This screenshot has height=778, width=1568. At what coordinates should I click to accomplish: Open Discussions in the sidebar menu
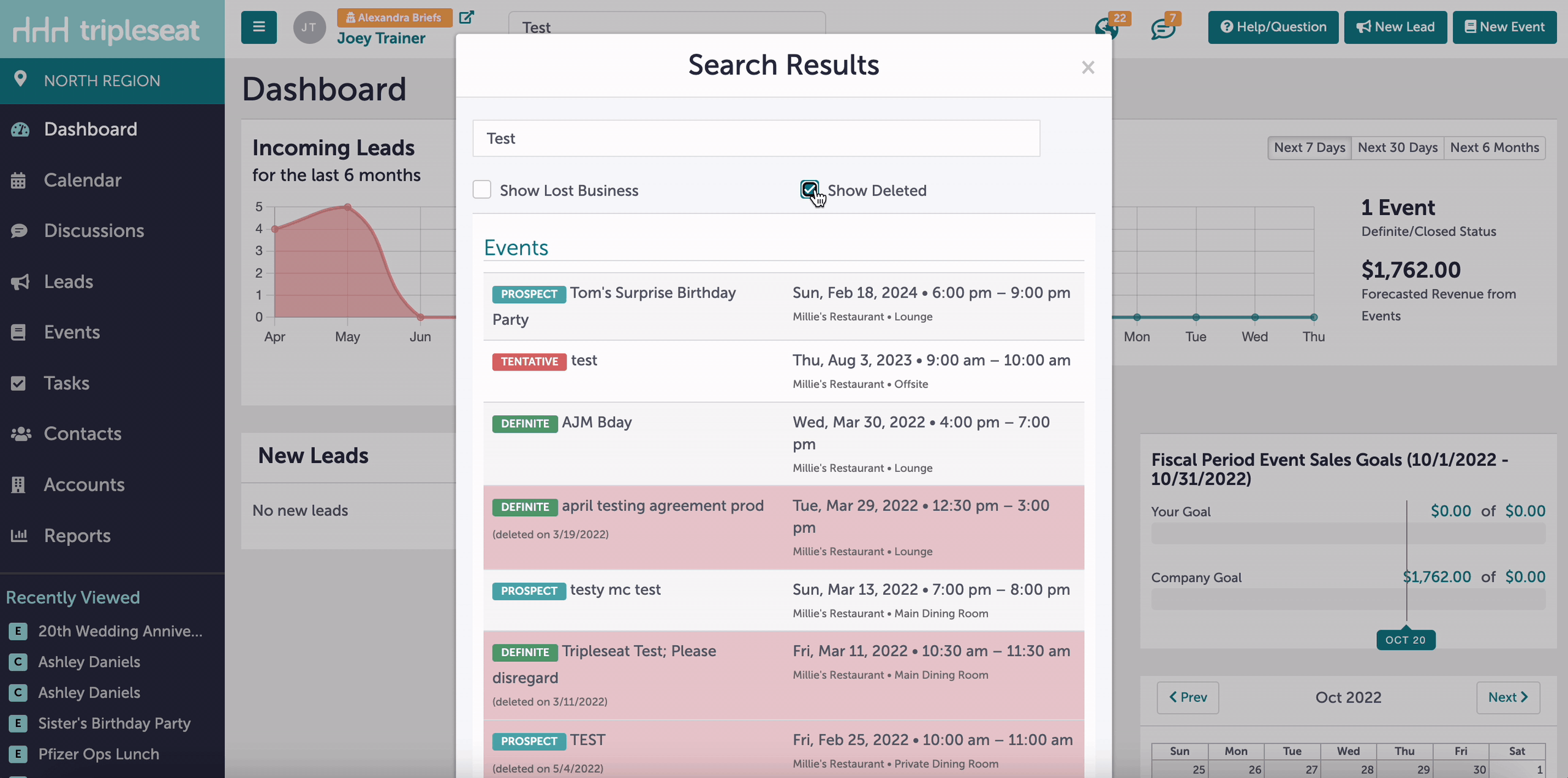pos(94,231)
